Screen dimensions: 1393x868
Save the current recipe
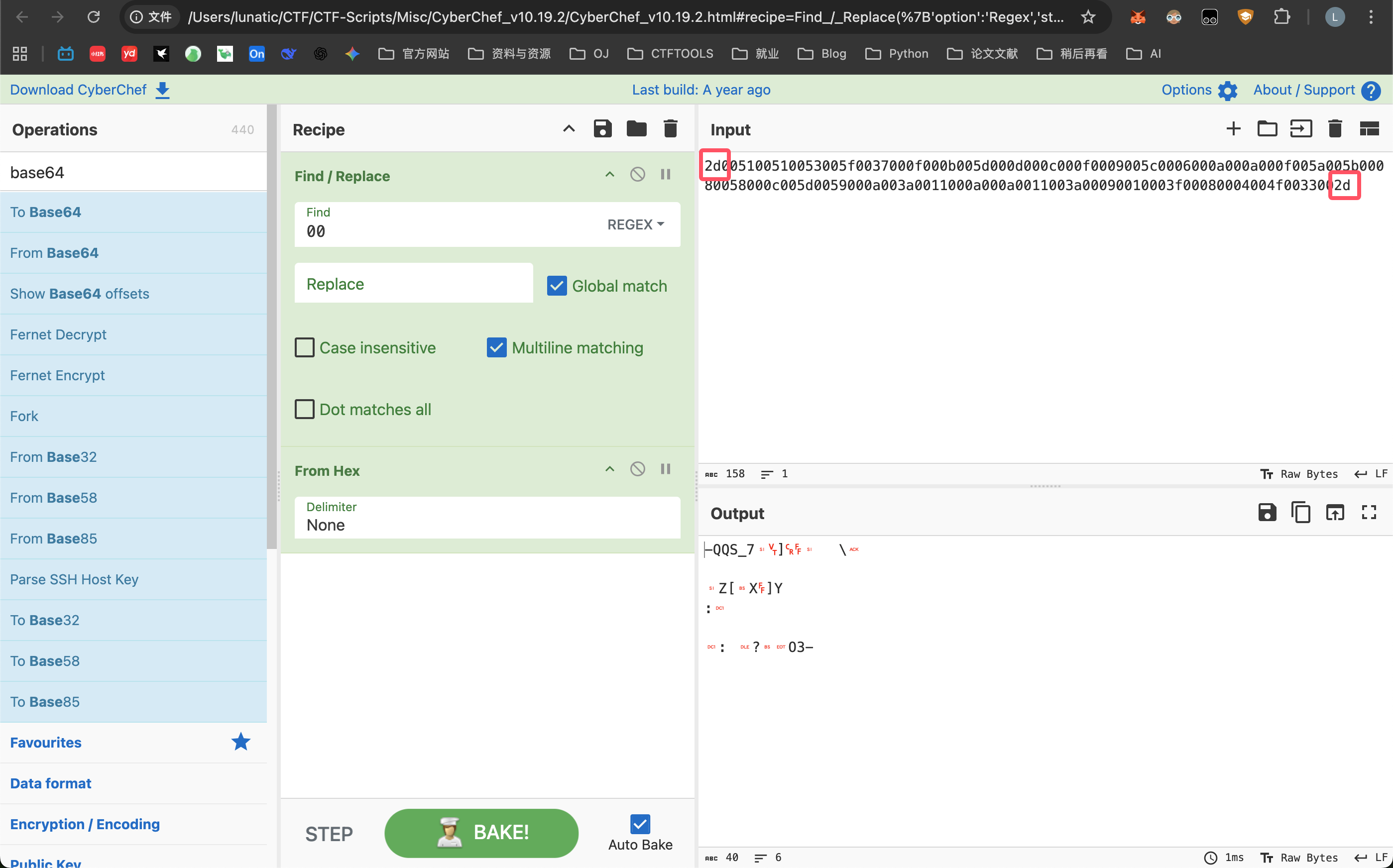(602, 128)
